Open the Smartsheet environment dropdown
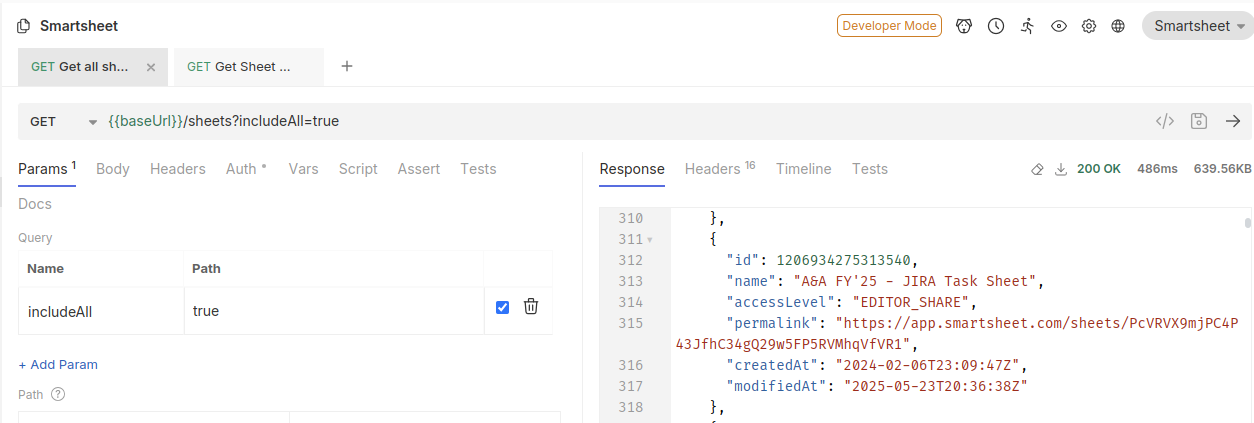The image size is (1254, 423). point(1198,26)
